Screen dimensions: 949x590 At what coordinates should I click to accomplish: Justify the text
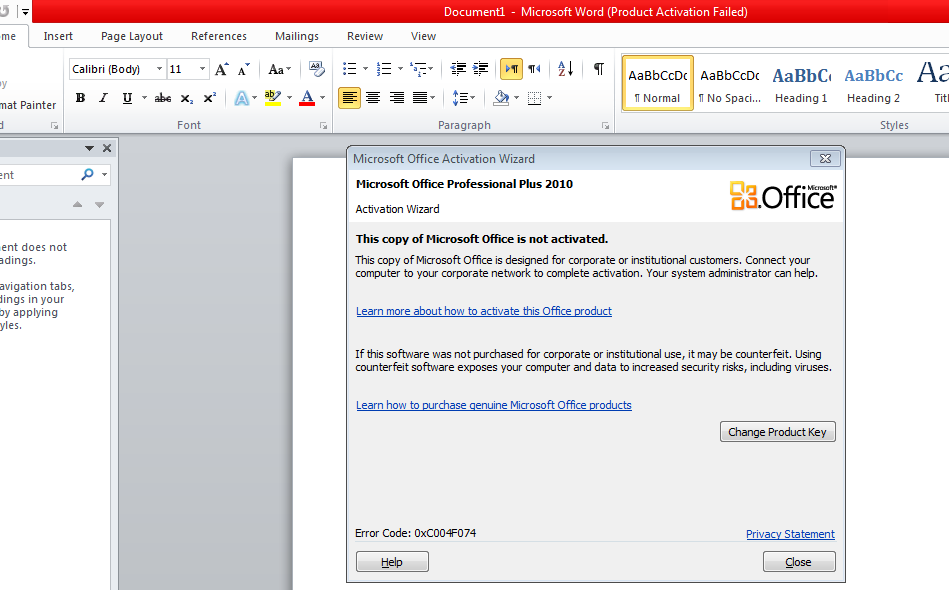pyautogui.click(x=420, y=98)
